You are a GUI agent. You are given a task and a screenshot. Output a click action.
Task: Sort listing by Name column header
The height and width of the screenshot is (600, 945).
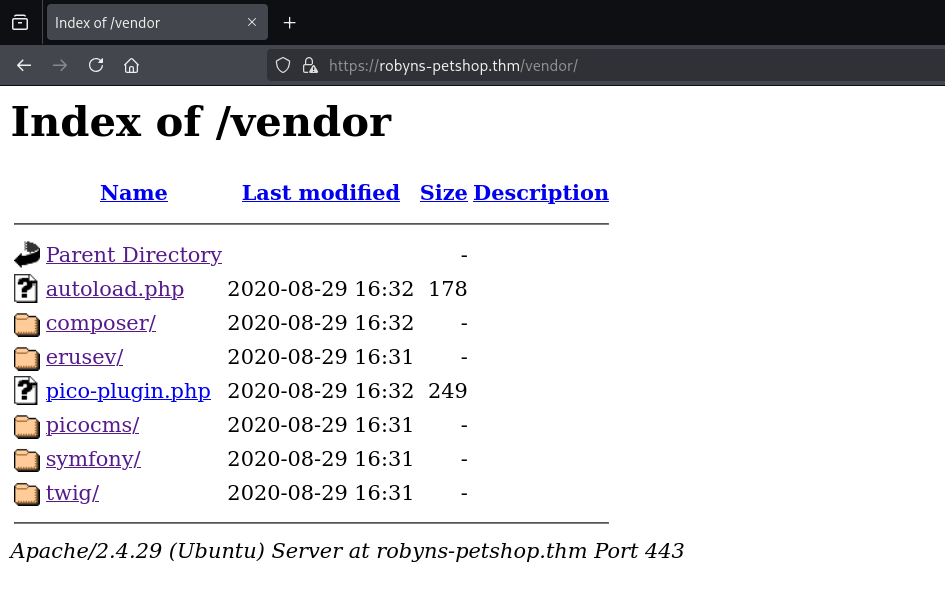click(133, 193)
